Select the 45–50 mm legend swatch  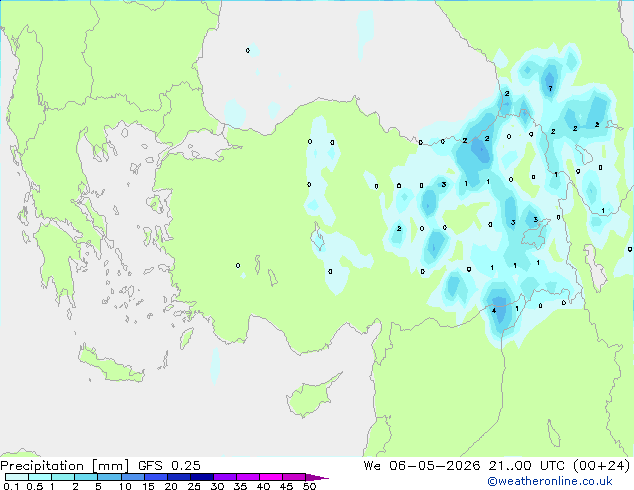pyautogui.click(x=294, y=477)
